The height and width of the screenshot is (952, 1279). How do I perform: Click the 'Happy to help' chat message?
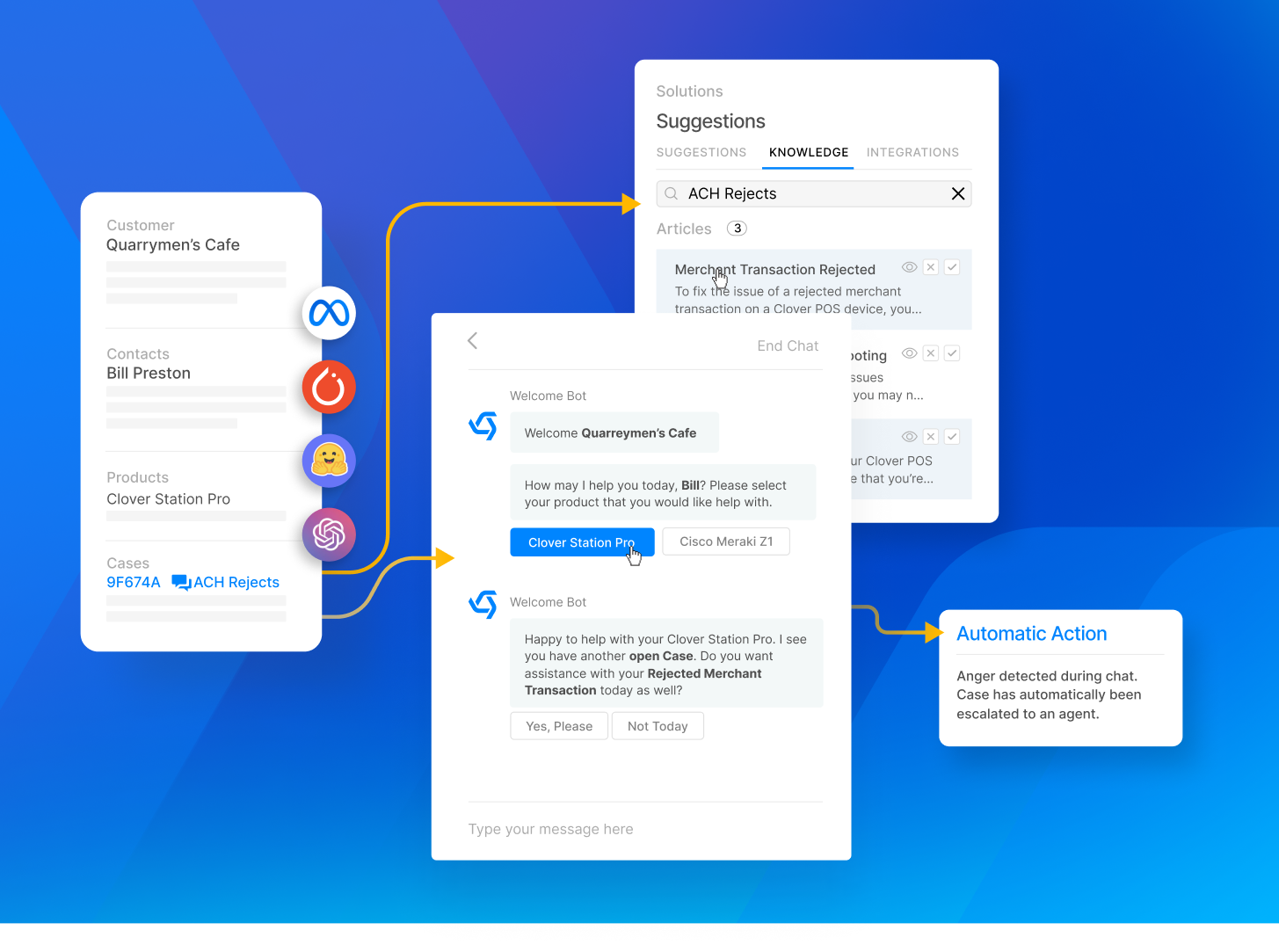[x=667, y=665]
